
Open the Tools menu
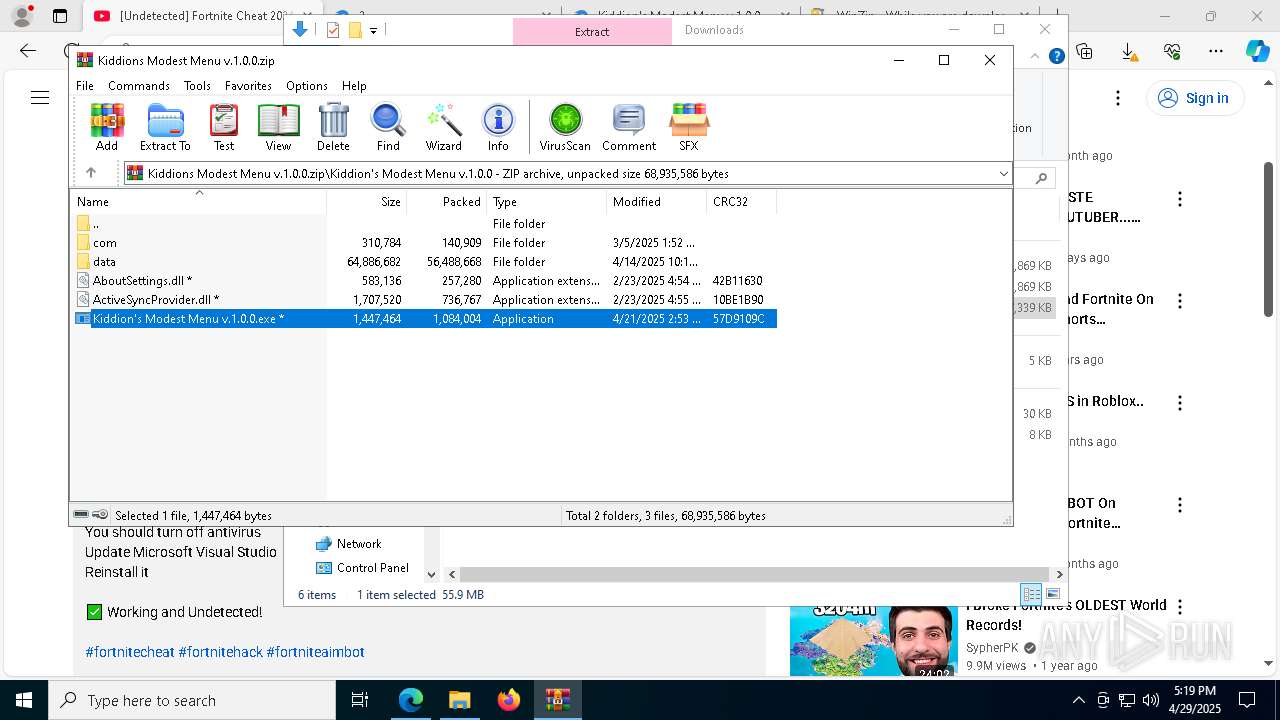click(197, 86)
